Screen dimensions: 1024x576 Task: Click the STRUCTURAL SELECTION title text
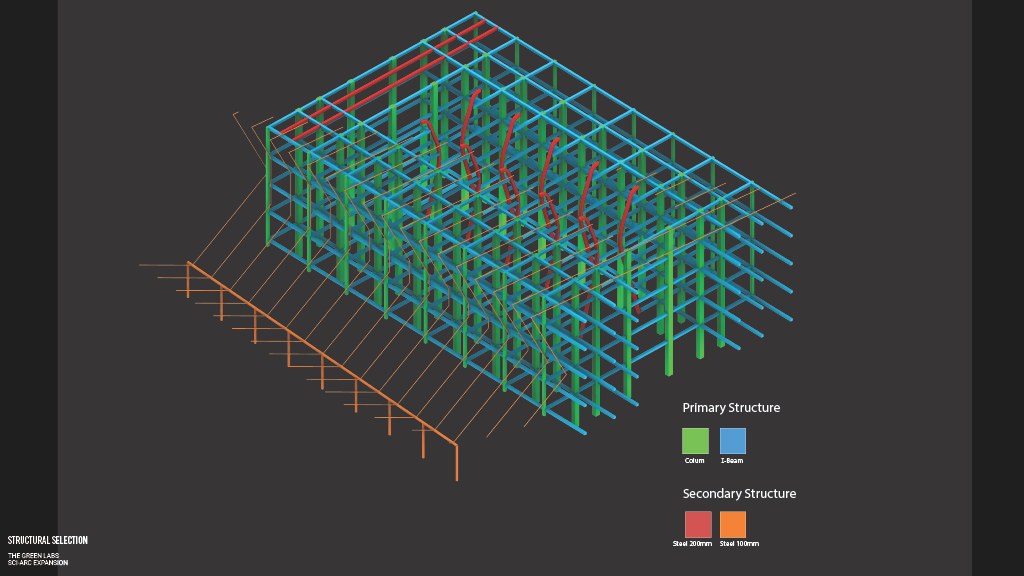click(48, 540)
